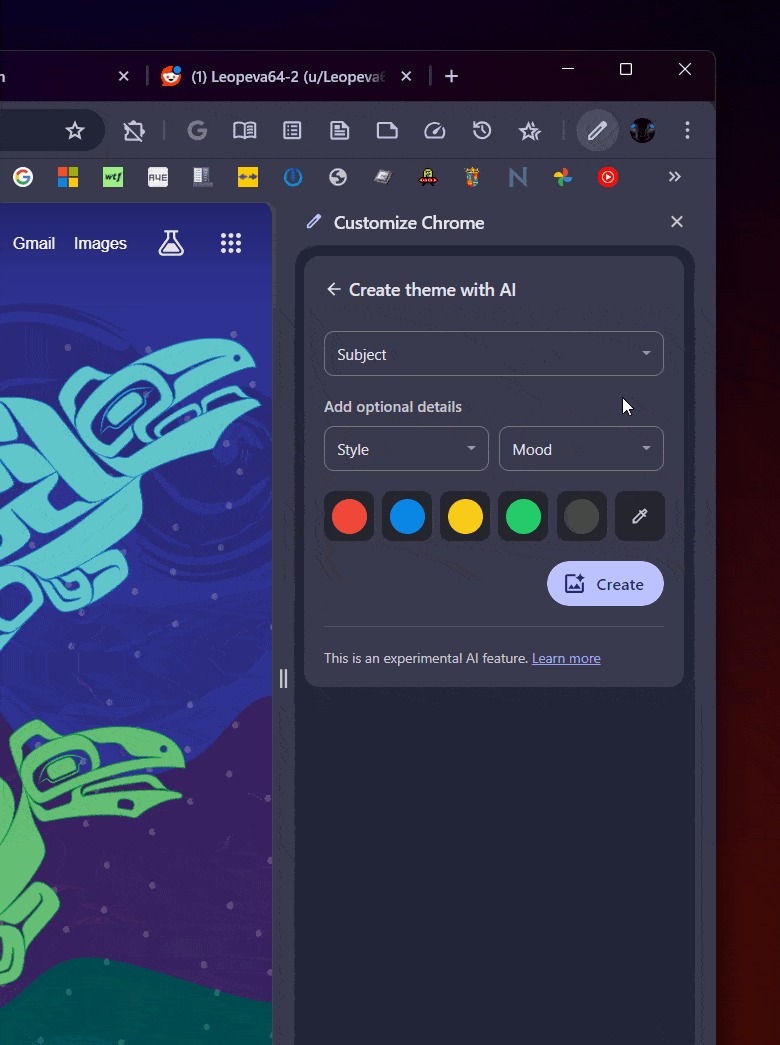Expand the Subject dropdown
This screenshot has height=1045, width=780.
click(x=493, y=354)
